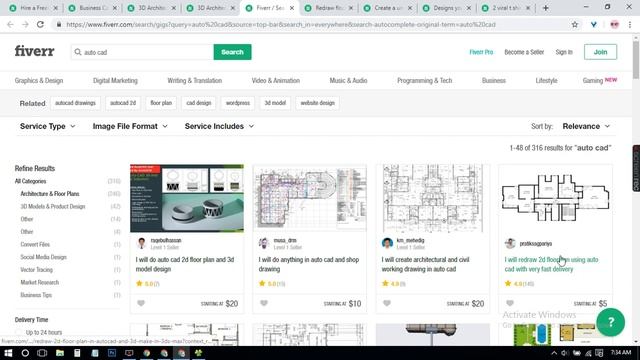The image size is (640, 360).
Task: Click the autocad 2d related tag
Action: tap(122, 103)
